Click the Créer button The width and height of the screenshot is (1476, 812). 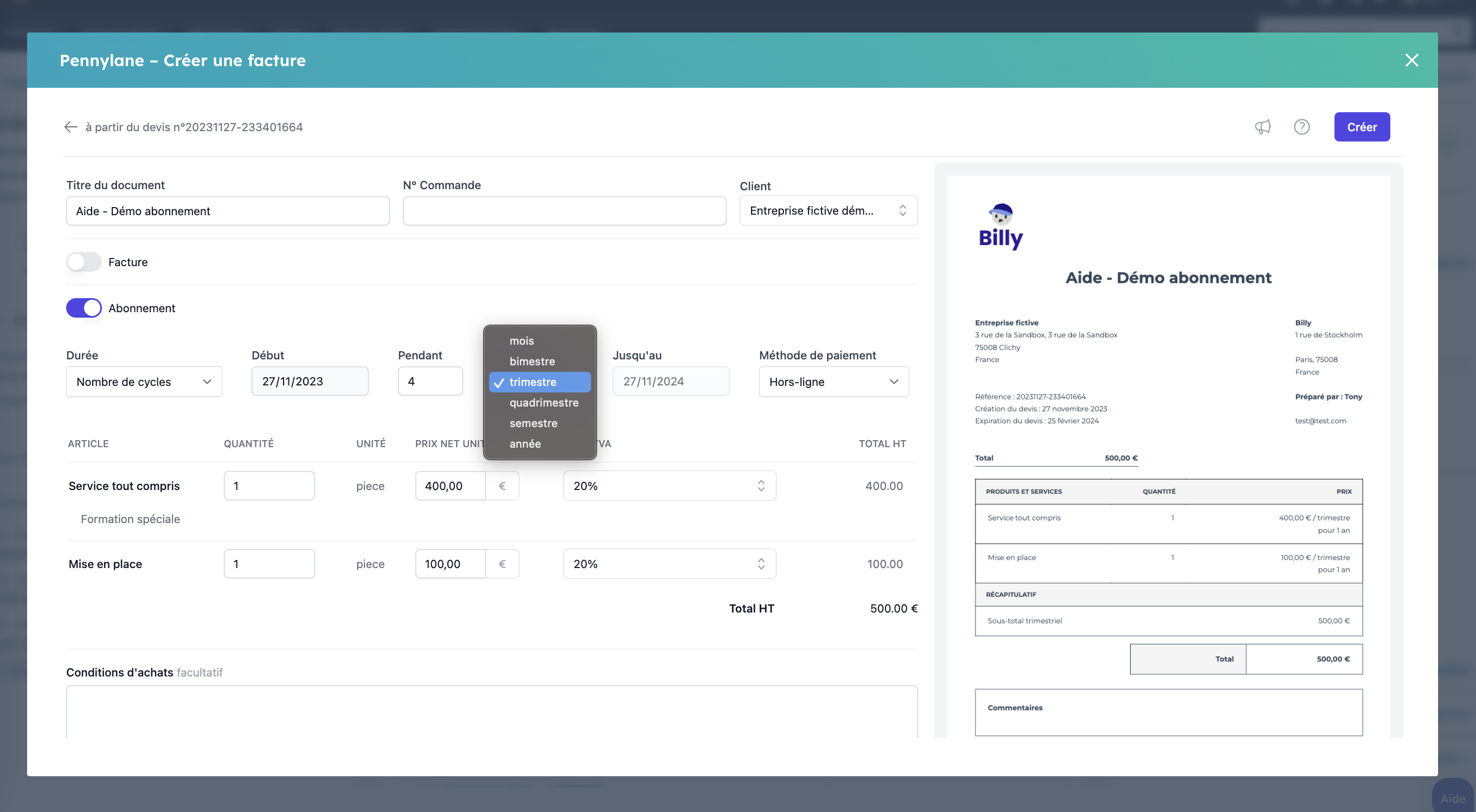[1362, 127]
